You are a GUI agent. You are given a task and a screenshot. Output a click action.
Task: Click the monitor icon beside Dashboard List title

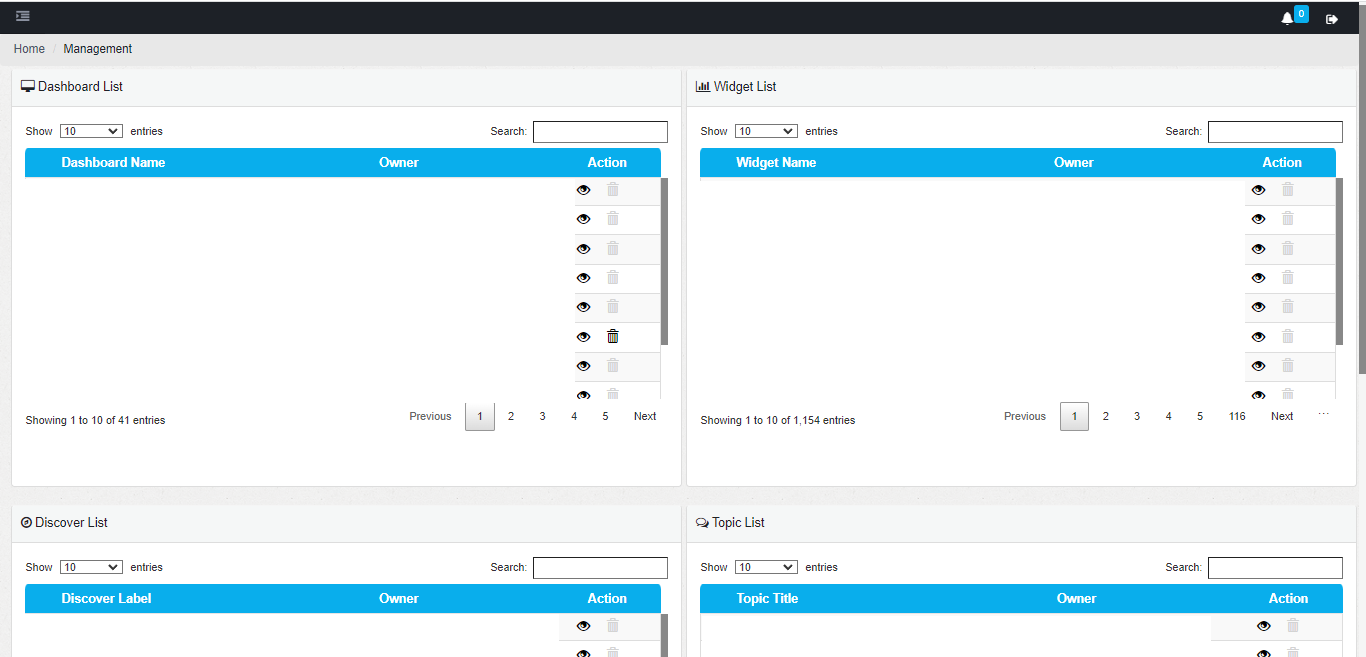pos(28,87)
